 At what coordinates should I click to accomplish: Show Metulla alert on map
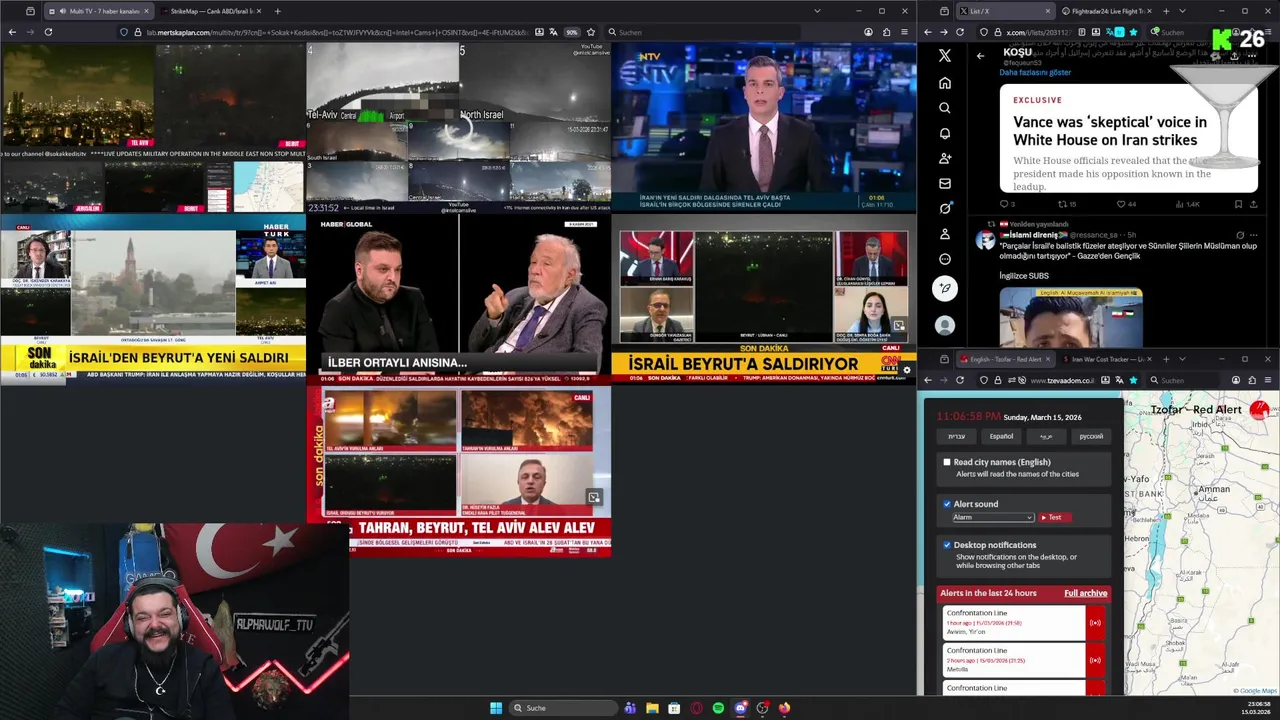tap(1013, 660)
